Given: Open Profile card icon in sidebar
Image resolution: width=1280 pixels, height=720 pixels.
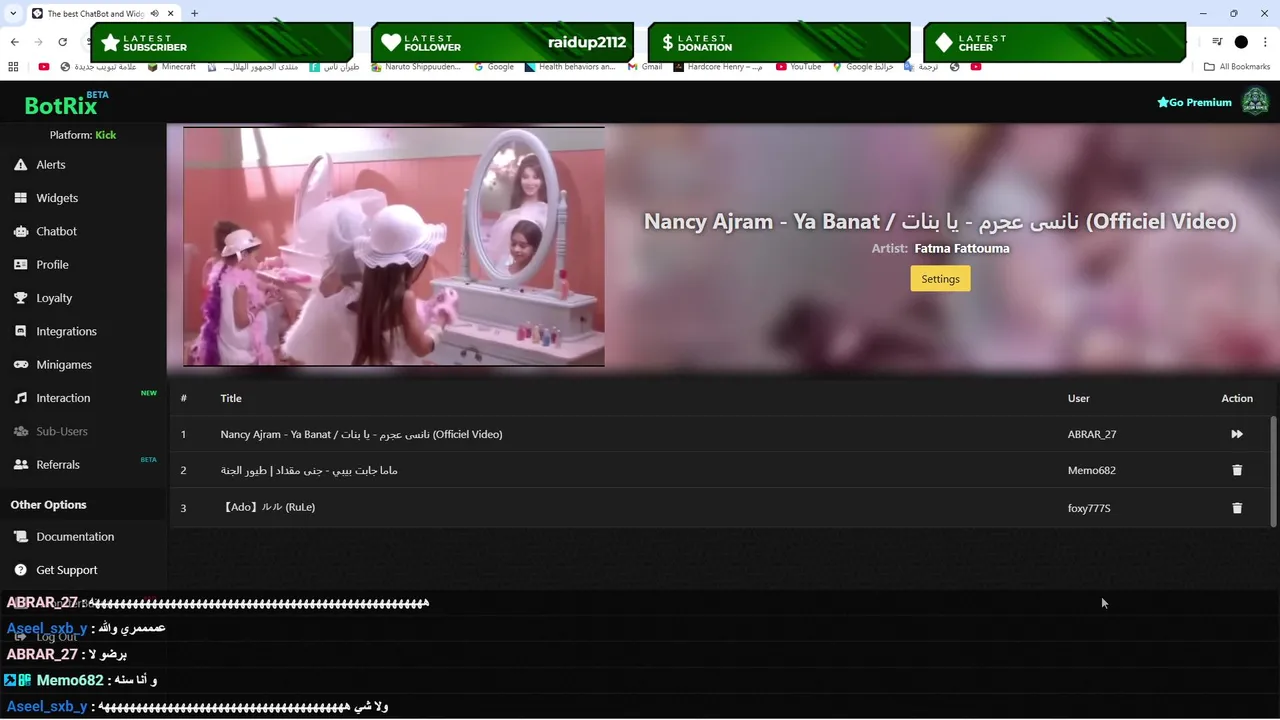Looking at the screenshot, I should coord(20,265).
